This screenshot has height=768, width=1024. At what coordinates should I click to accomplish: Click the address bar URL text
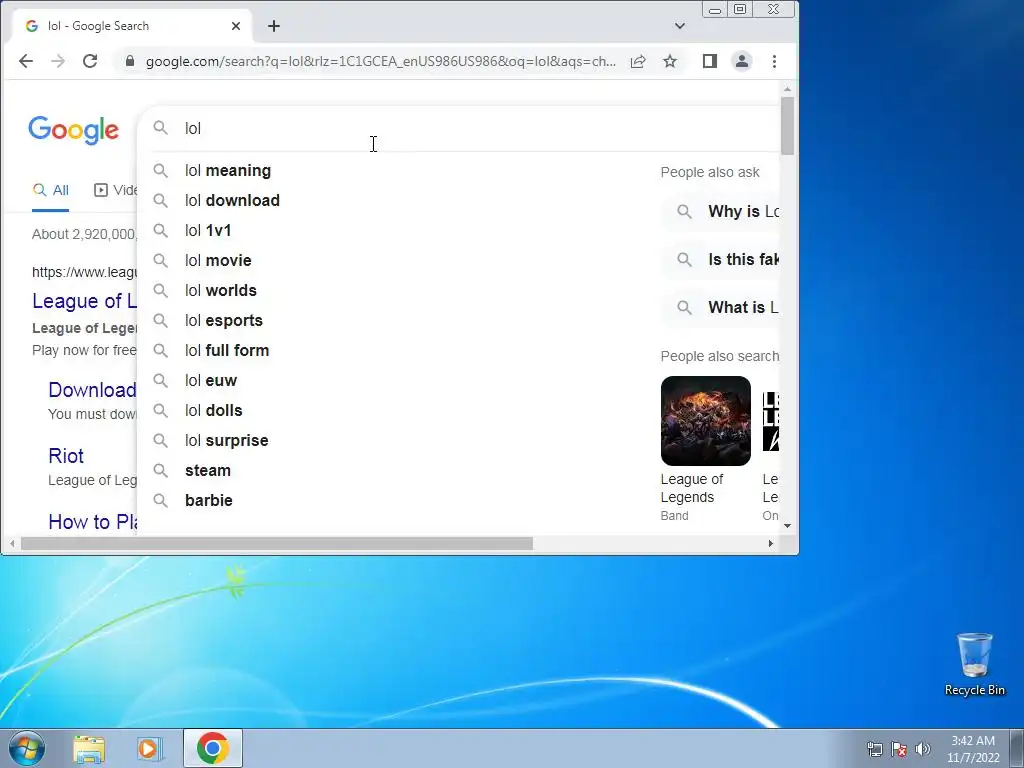tap(381, 61)
